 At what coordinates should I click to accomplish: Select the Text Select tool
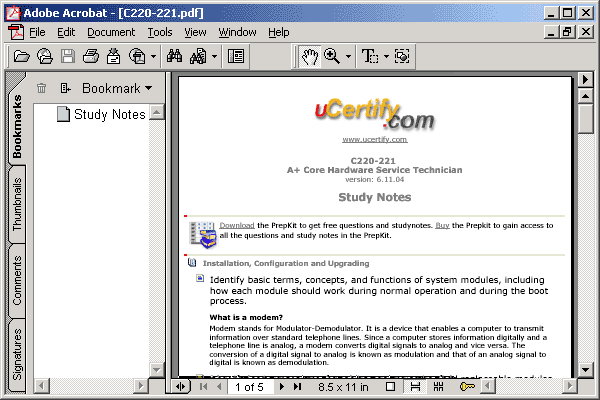[x=370, y=56]
